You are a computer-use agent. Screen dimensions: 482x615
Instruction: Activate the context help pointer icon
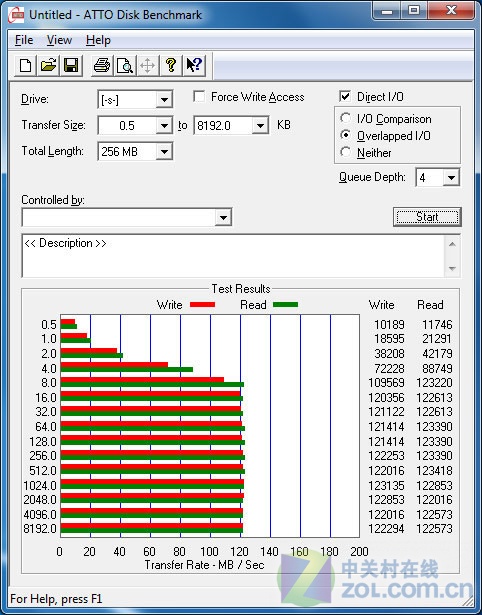(x=194, y=65)
